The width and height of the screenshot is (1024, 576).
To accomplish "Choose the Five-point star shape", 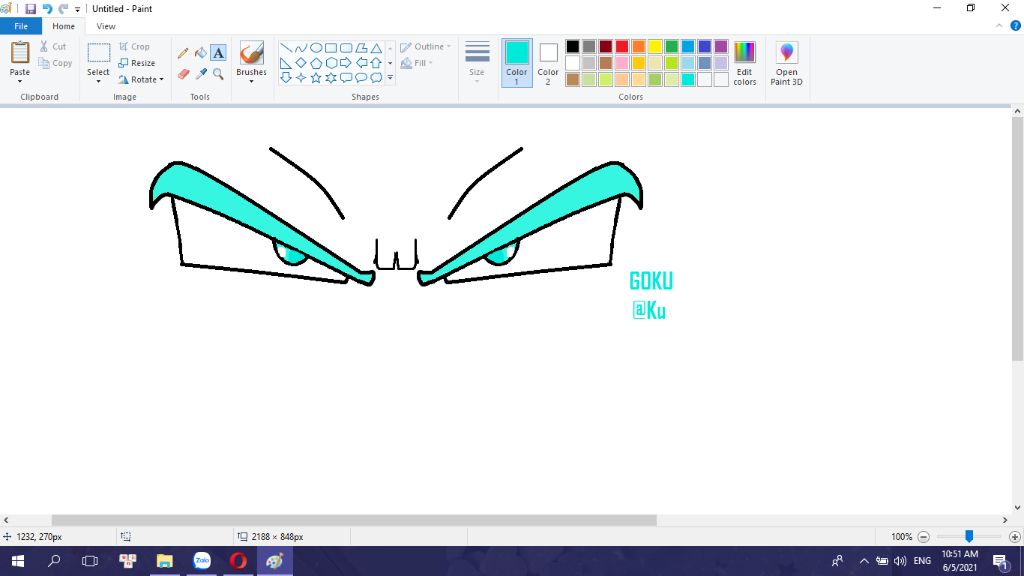I will (x=316, y=78).
